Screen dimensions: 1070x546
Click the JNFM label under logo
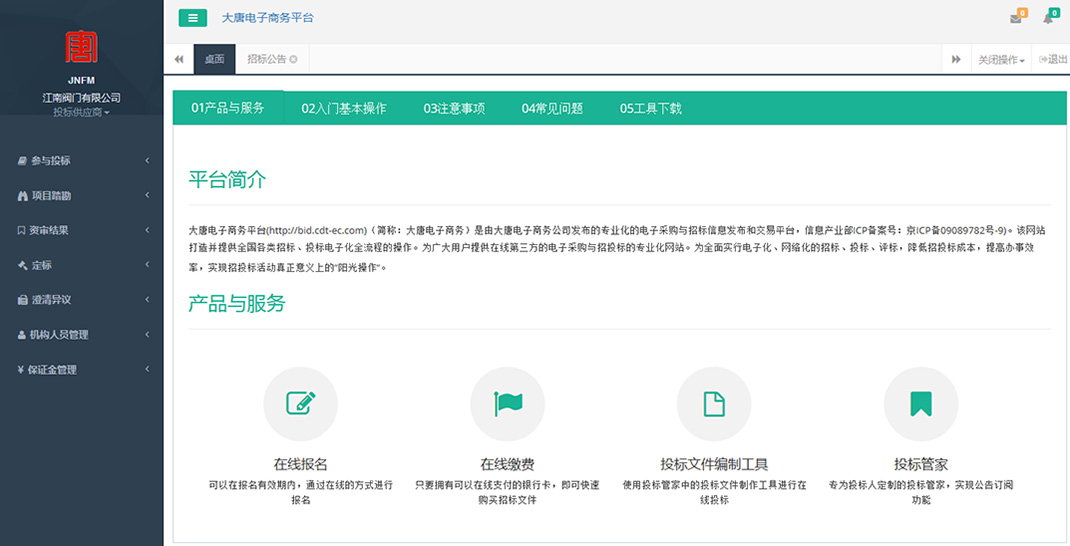coord(81,80)
